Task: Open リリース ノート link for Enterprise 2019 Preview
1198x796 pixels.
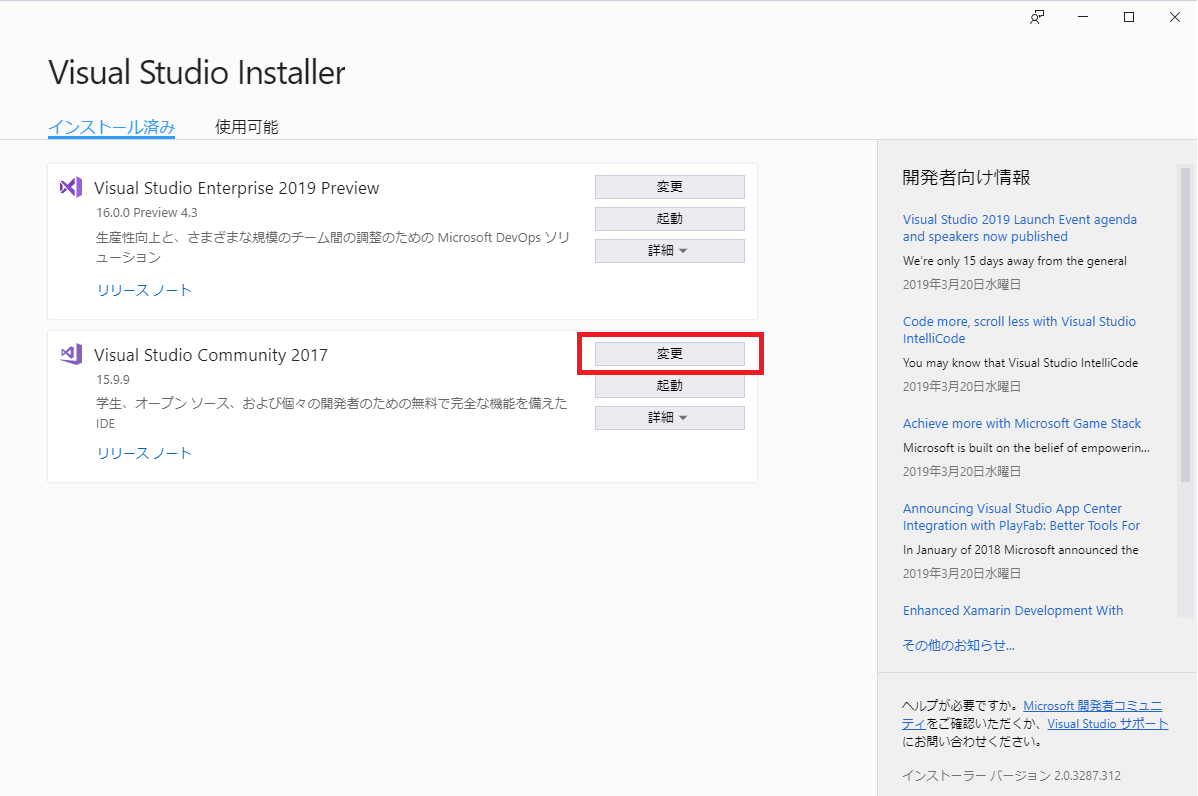Action: [144, 290]
